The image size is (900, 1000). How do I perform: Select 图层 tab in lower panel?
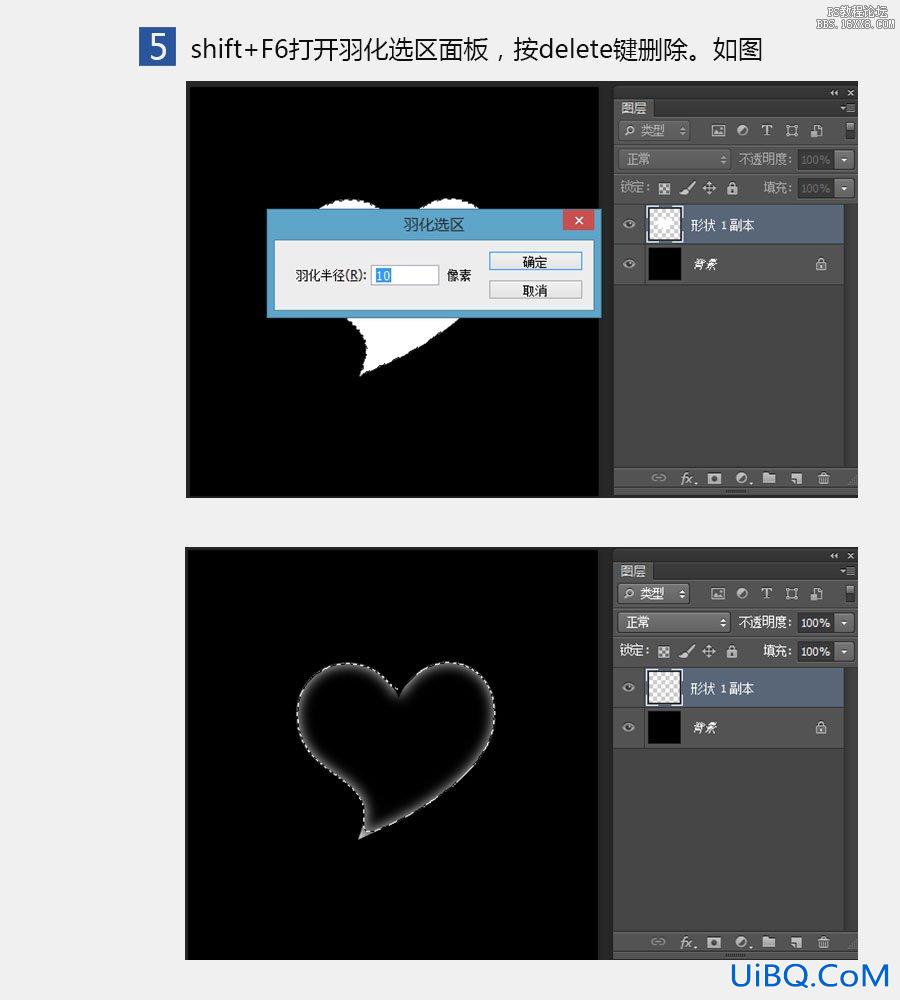tap(634, 571)
